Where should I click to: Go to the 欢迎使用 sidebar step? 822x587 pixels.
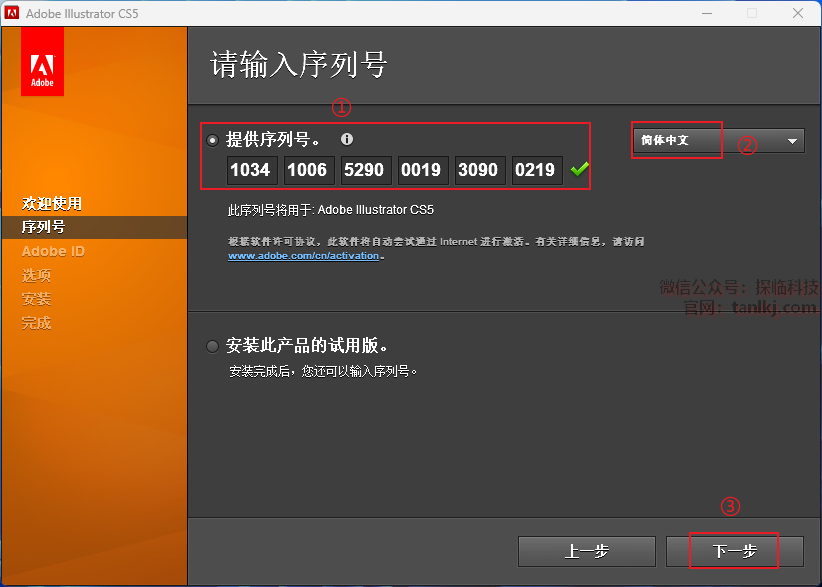pos(52,203)
